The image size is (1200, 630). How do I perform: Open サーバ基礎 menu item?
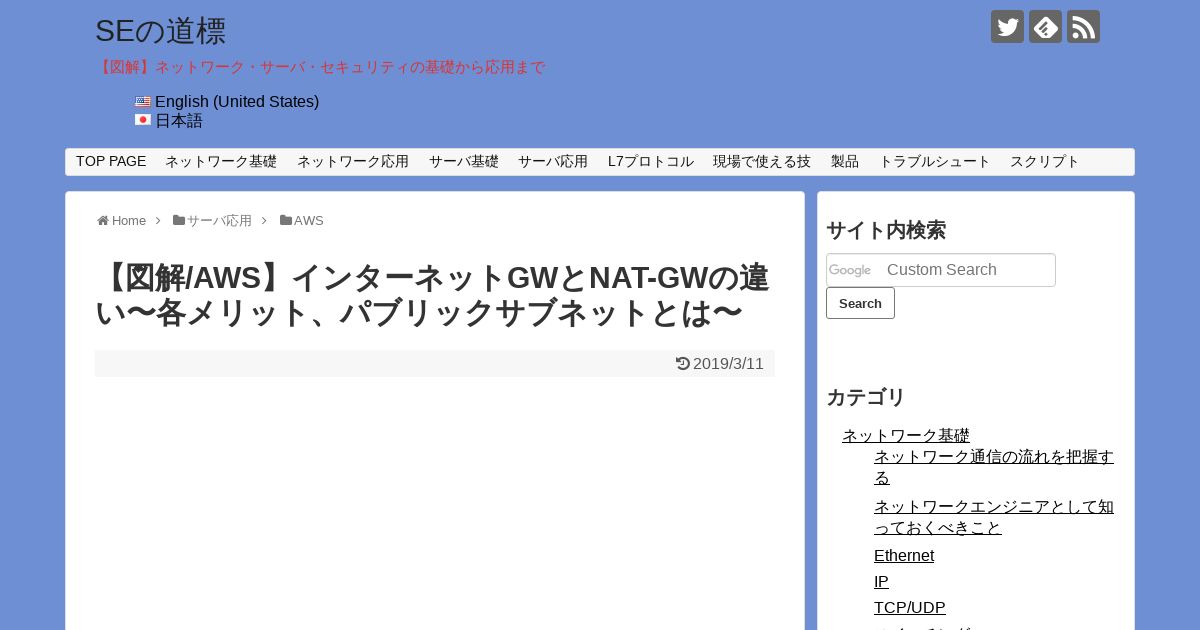pyautogui.click(x=464, y=162)
